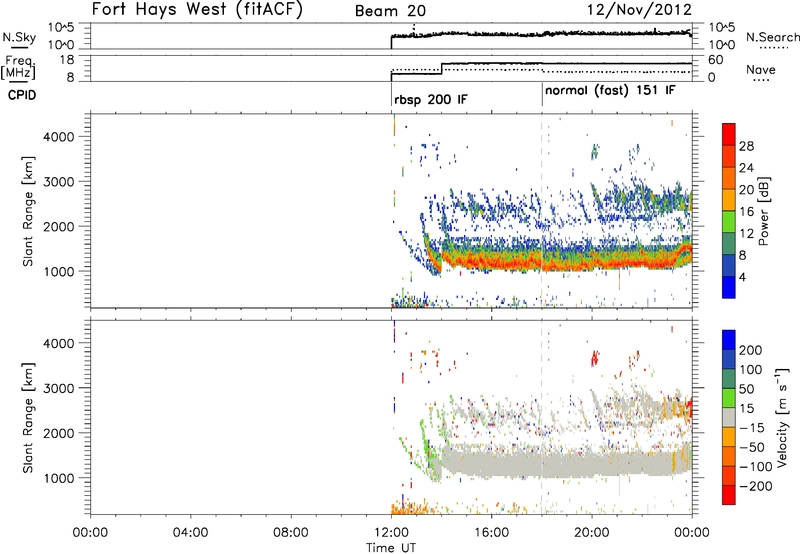Click the '18' tick on frequency axis
800x554 pixels.
(67, 60)
